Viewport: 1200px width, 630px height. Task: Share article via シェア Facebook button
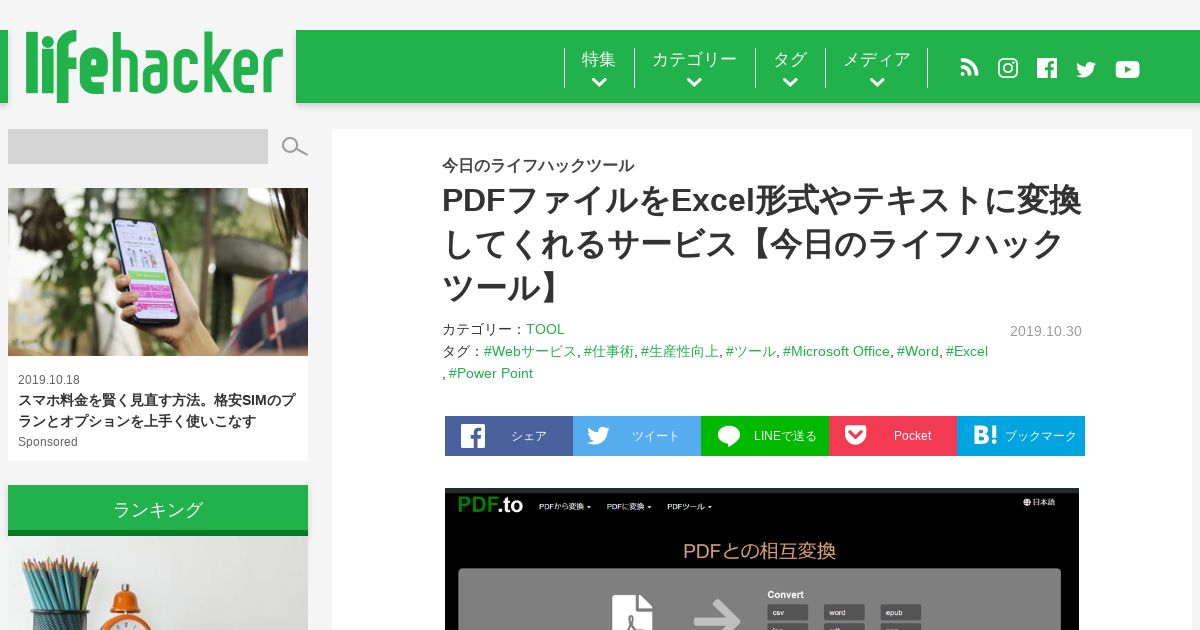[x=509, y=436]
